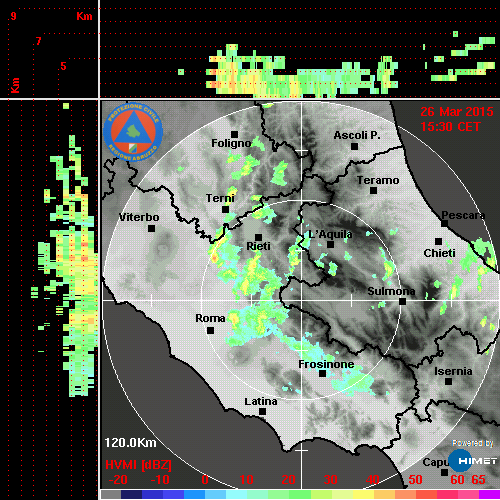This screenshot has height=500, width=500.
Task: Click the yellow swatch in the color scale
Action: tap(363, 494)
